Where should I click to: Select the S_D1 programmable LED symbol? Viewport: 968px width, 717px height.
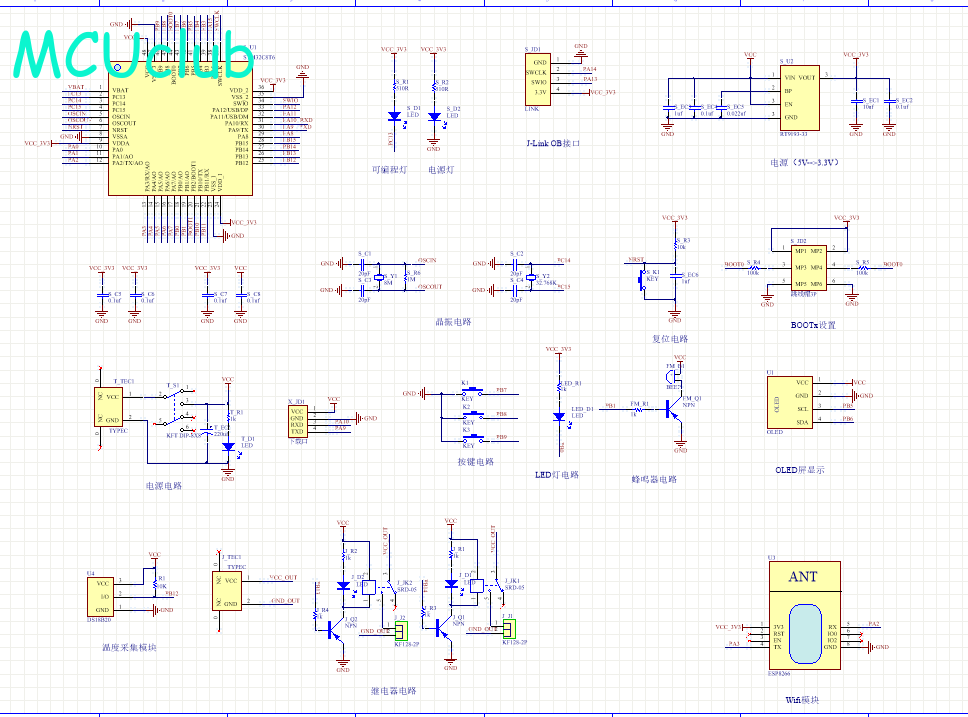coord(395,116)
